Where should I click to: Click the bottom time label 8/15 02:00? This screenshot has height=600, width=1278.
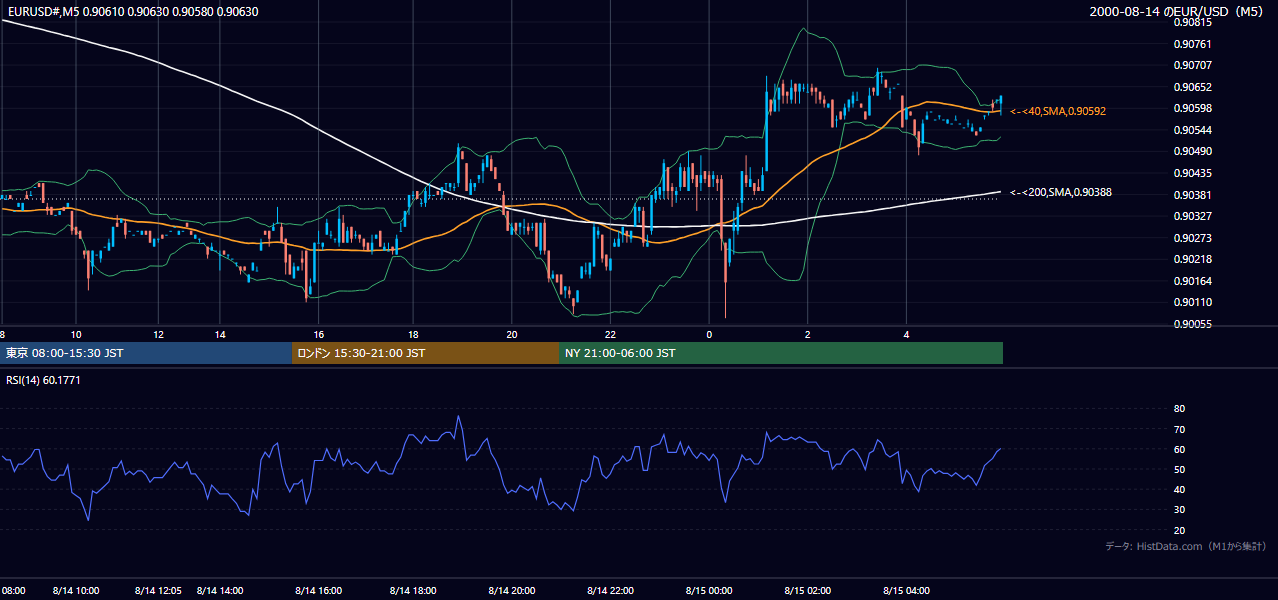[809, 590]
